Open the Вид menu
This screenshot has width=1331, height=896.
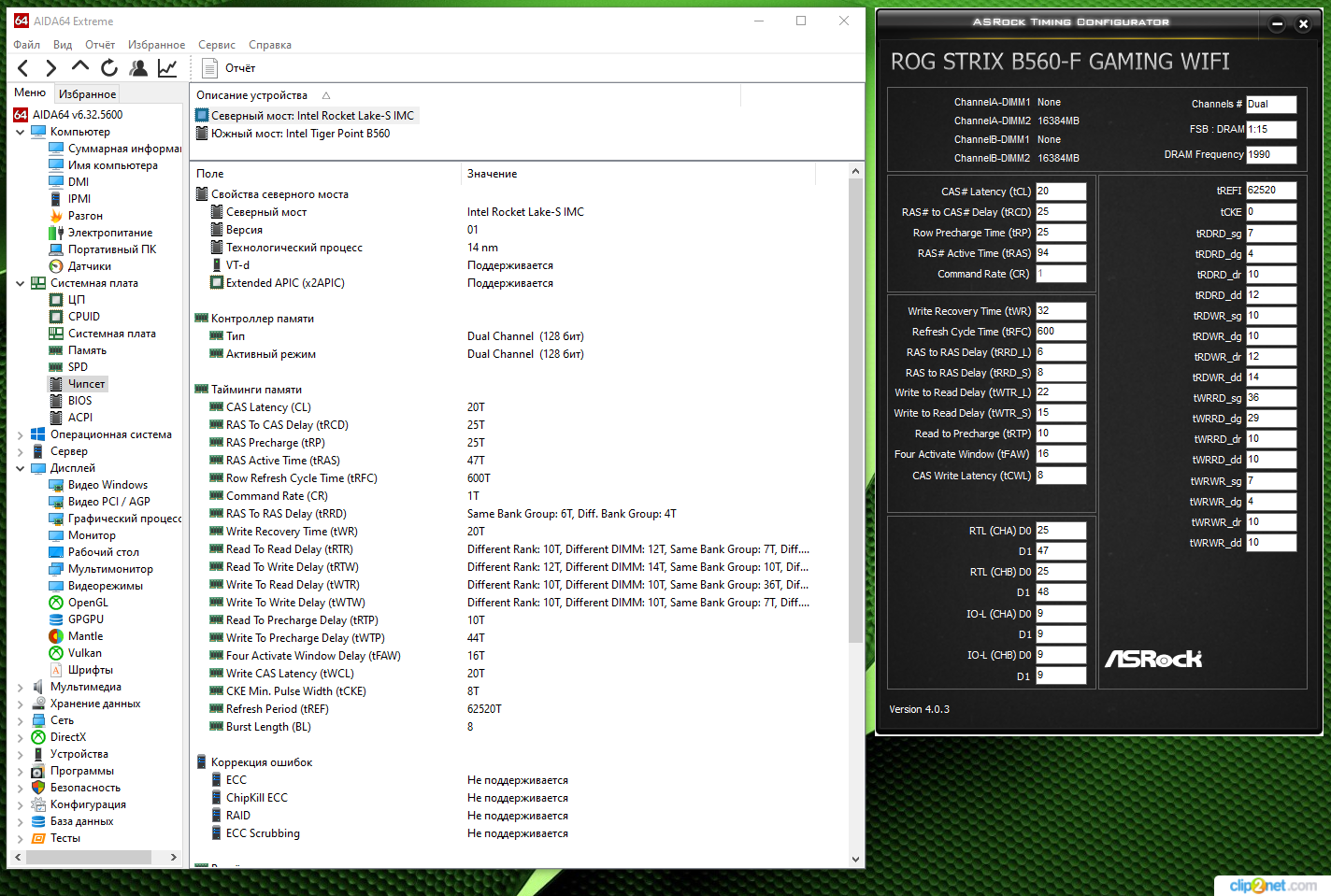63,45
